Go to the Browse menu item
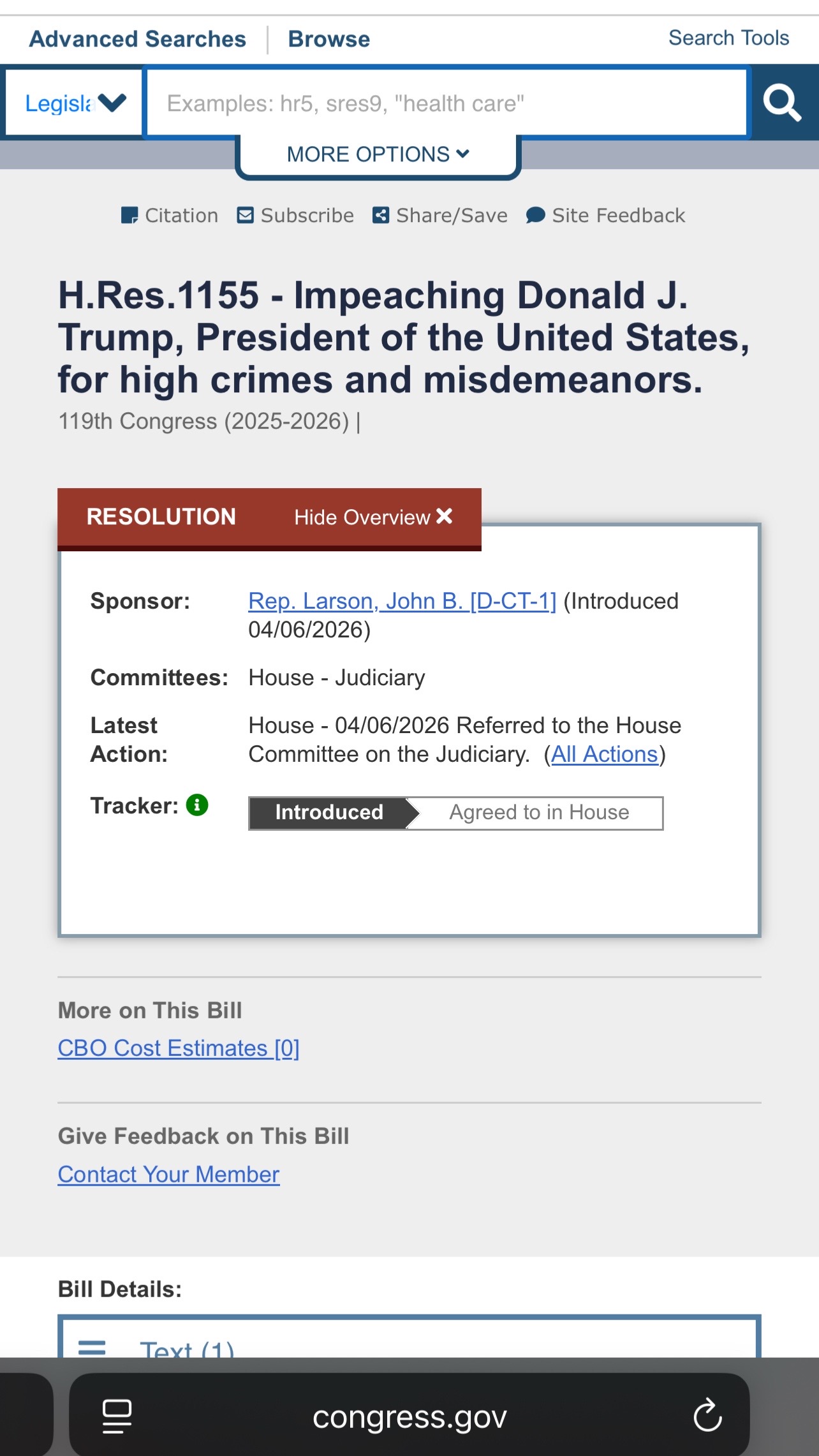Screen dimensions: 819x1456 click(329, 39)
